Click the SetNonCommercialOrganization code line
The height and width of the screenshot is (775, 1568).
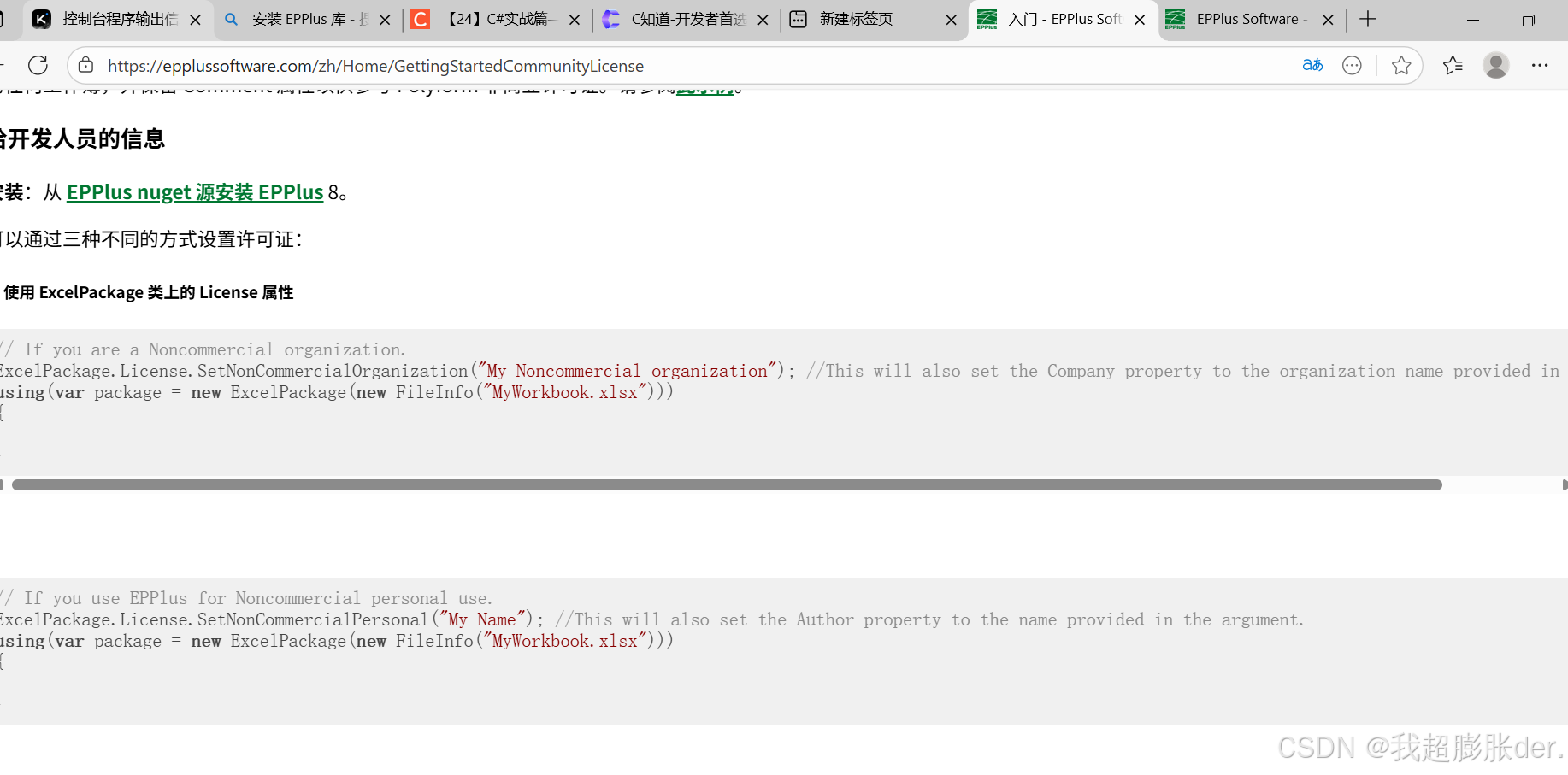[x=780, y=371]
